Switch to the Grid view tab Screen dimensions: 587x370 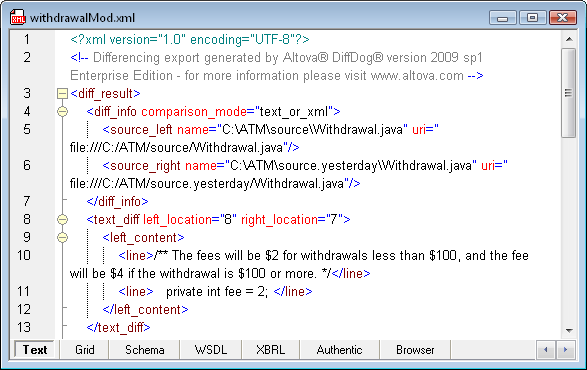coord(85,350)
